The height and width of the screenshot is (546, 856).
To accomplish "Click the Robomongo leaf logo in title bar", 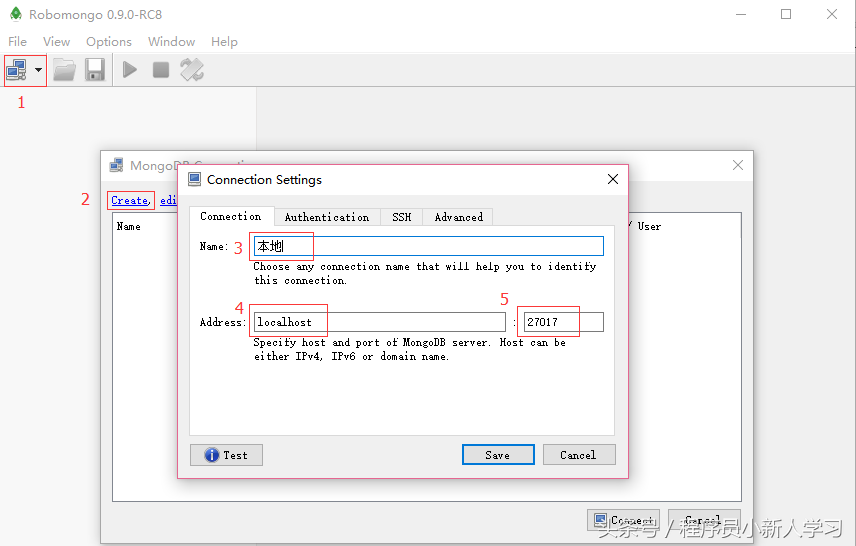I will point(16,14).
